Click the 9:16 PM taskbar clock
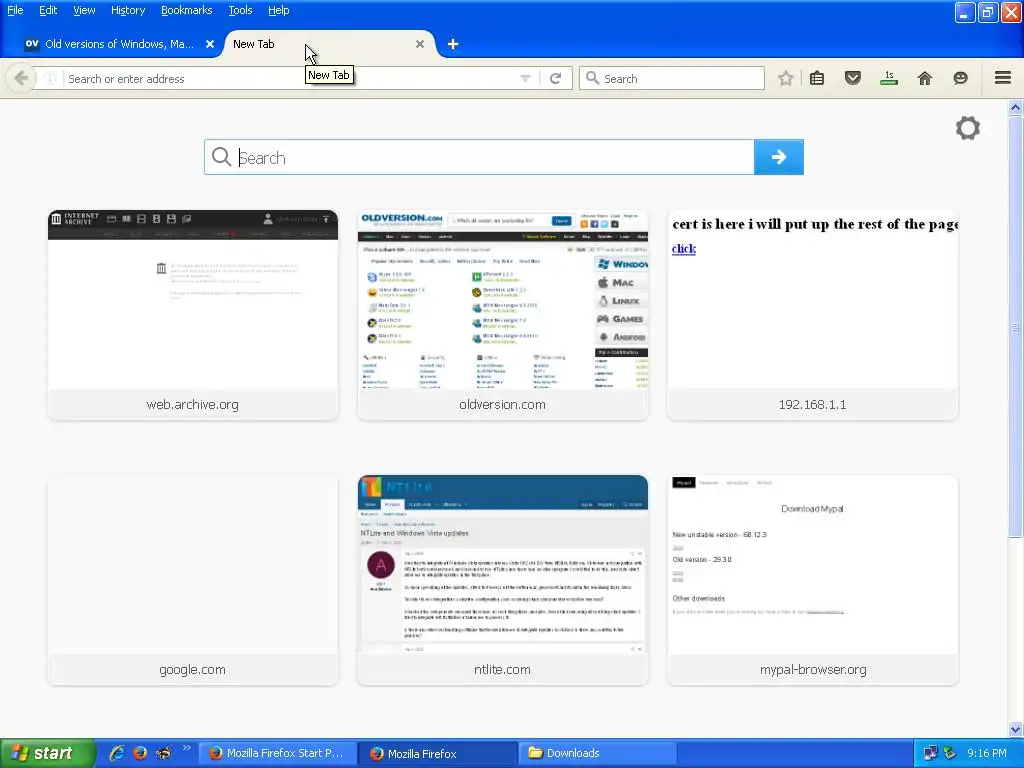Viewport: 1024px width, 768px height. coord(987,753)
